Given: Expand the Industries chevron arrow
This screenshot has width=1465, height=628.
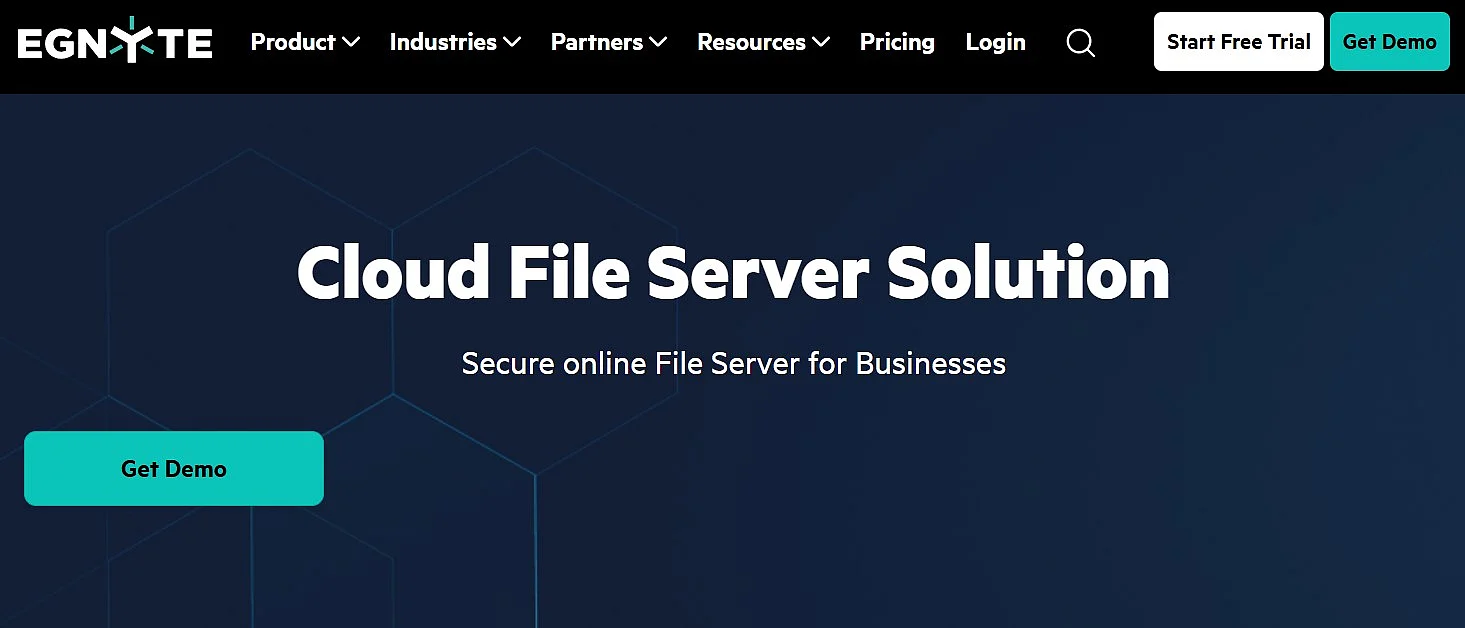Looking at the screenshot, I should tap(511, 43).
